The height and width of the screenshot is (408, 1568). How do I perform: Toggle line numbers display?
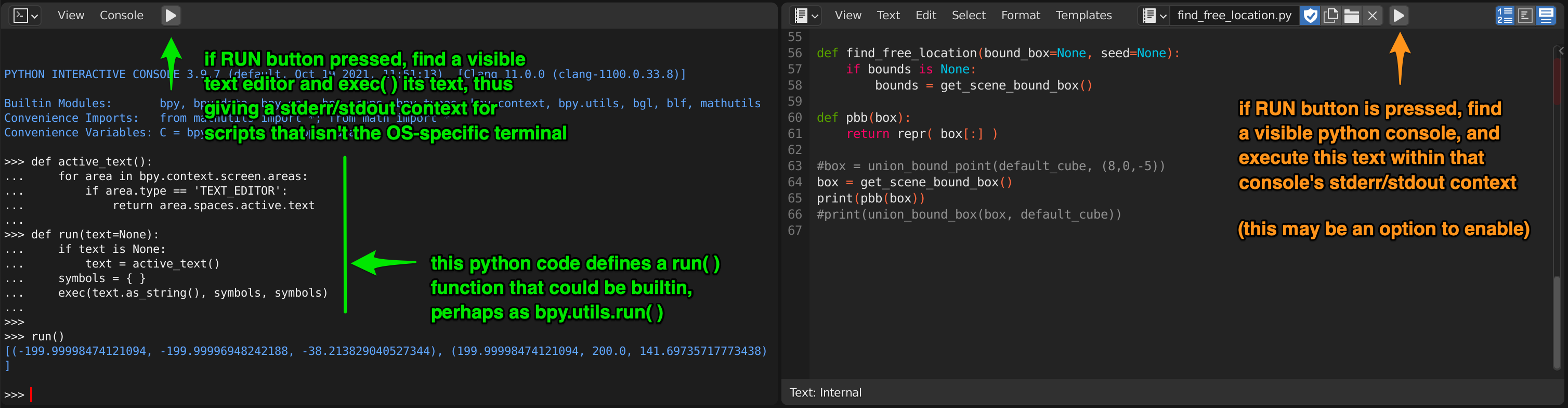pos(1505,15)
